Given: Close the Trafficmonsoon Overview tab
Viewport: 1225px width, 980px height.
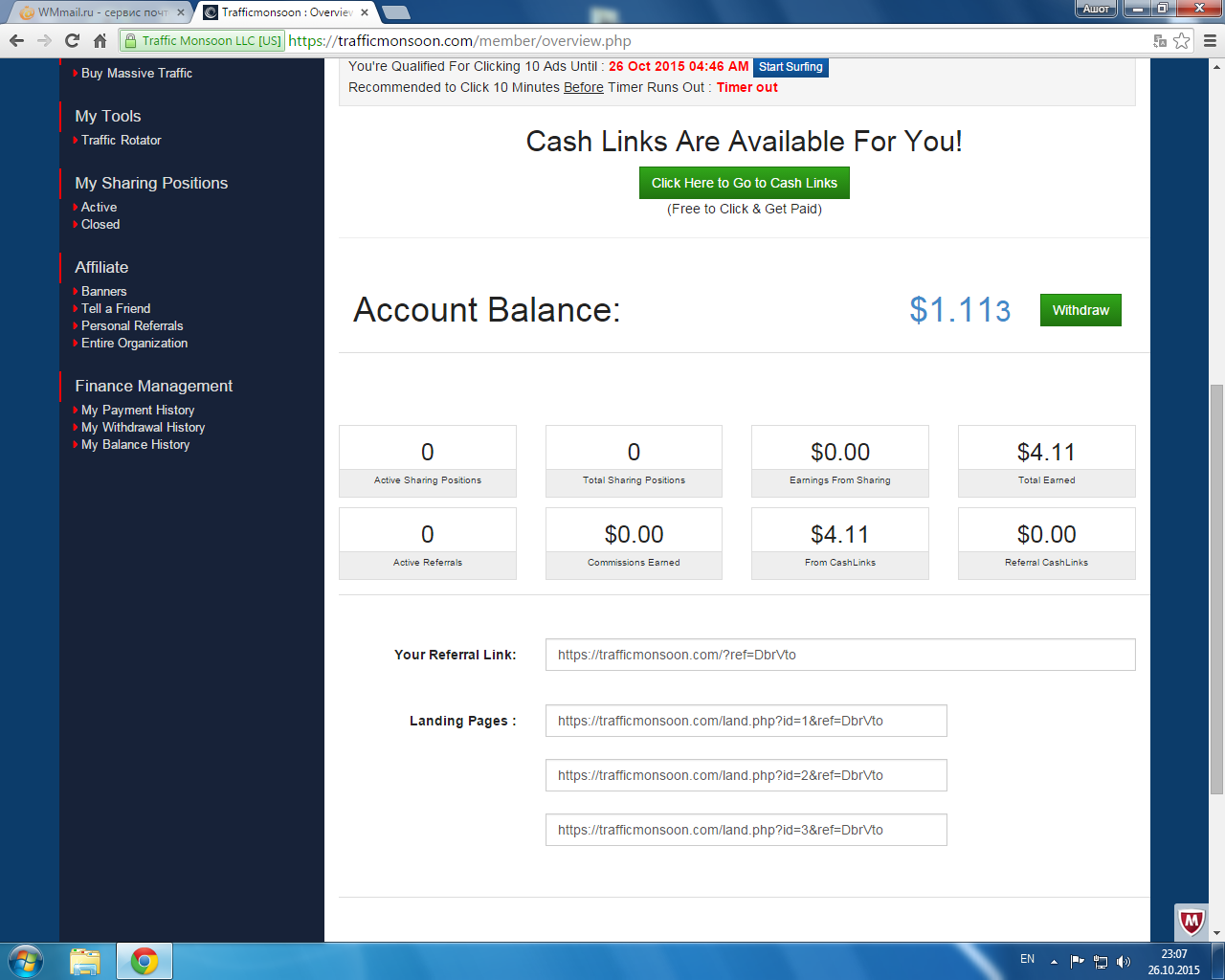Looking at the screenshot, I should pyautogui.click(x=365, y=12).
